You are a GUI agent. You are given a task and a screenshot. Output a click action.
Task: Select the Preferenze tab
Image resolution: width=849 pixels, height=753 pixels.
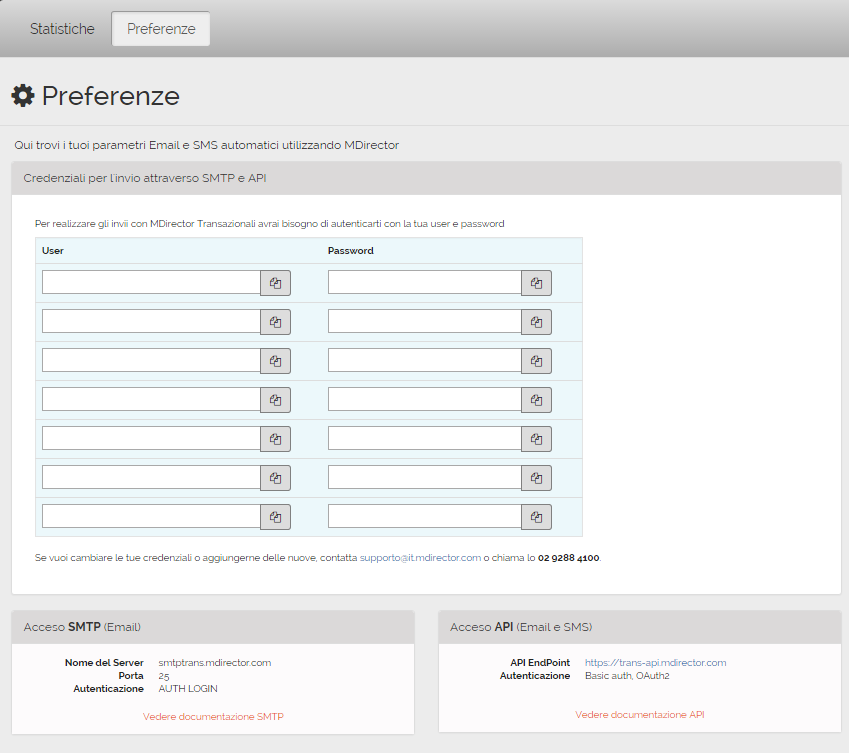[161, 29]
